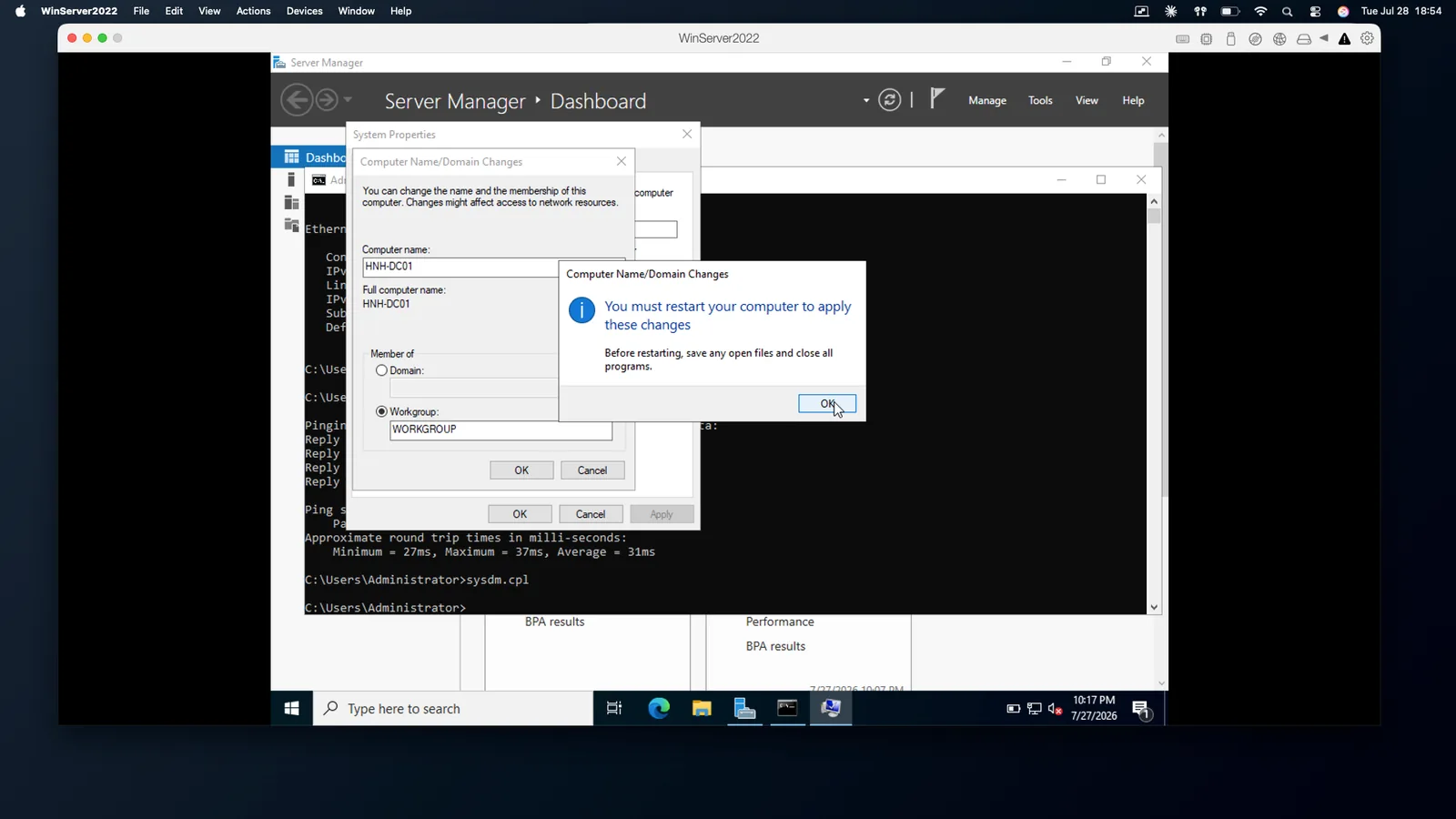Click OK in Computer Name/Domain Changes dialog
The height and width of the screenshot is (819, 1456).
(x=521, y=470)
